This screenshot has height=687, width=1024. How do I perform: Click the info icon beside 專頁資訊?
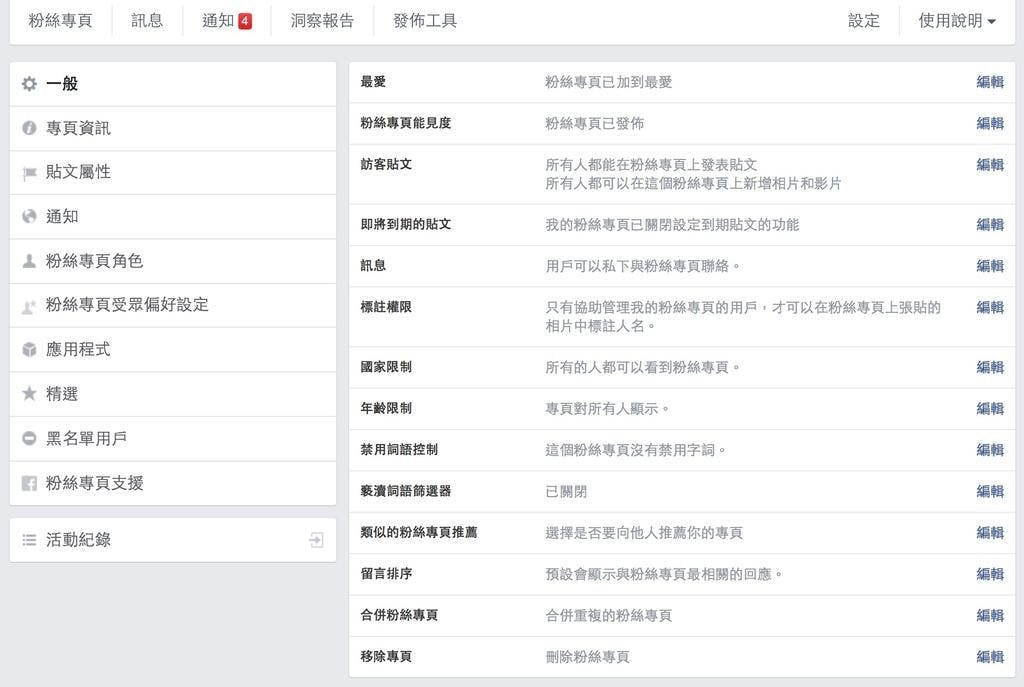pyautogui.click(x=29, y=129)
